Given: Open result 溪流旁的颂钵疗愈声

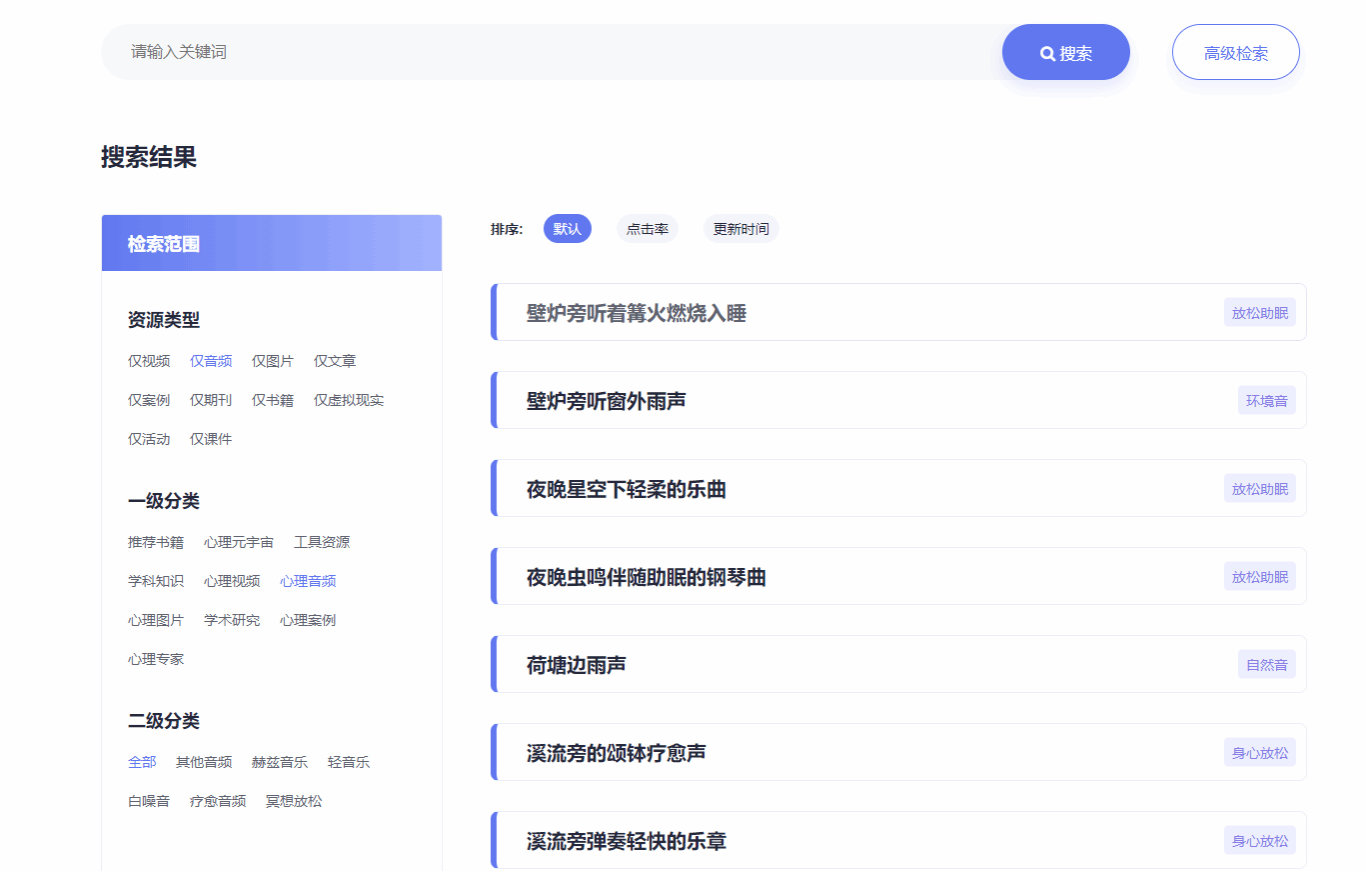Looking at the screenshot, I should pyautogui.click(x=616, y=753).
